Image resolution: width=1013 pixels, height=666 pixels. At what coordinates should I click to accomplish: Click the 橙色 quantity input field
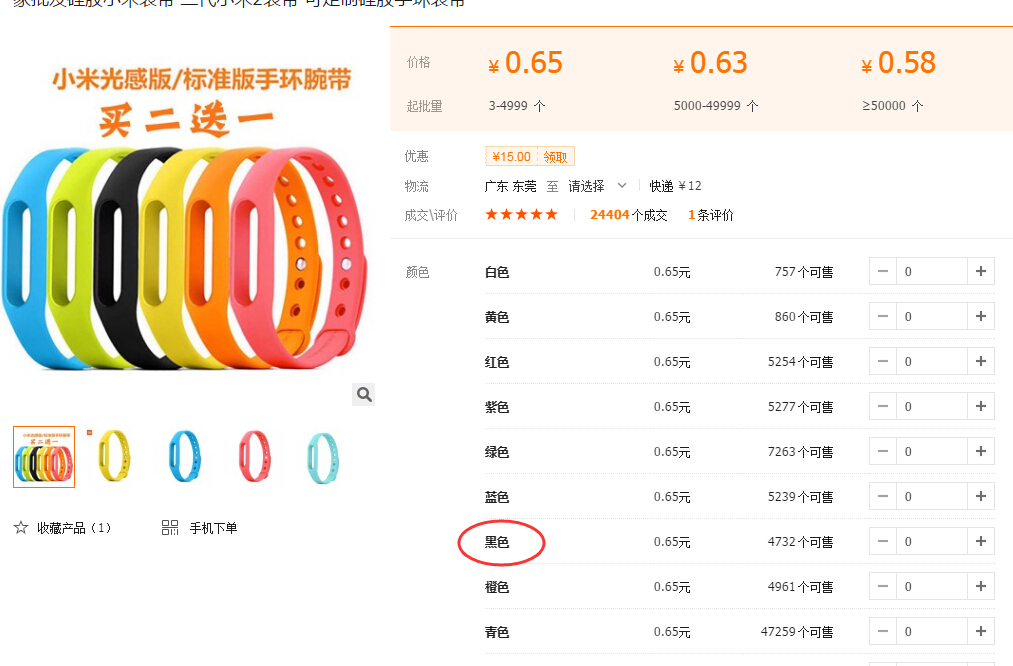click(932, 586)
